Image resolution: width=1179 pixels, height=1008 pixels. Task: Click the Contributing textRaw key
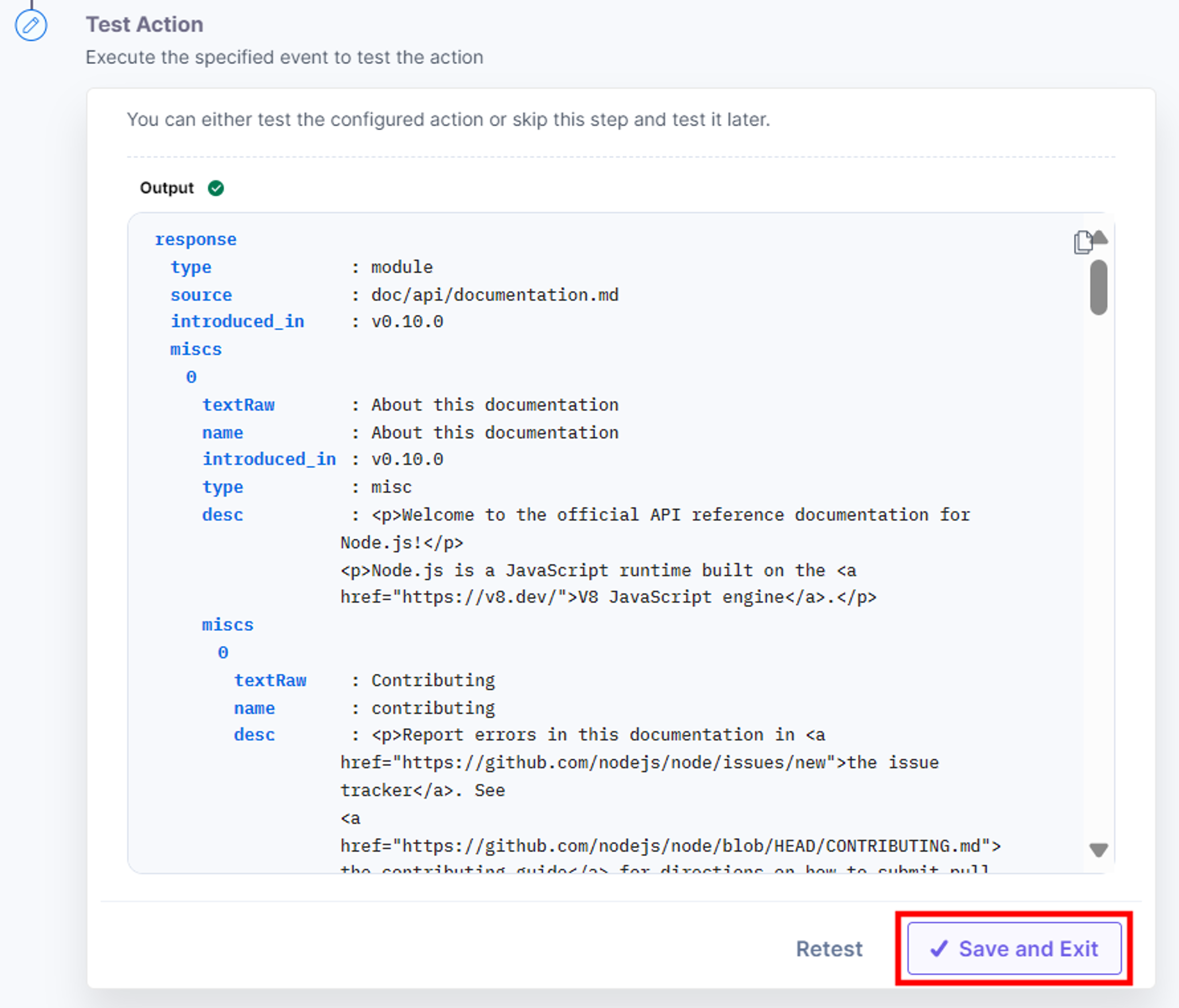[270, 680]
